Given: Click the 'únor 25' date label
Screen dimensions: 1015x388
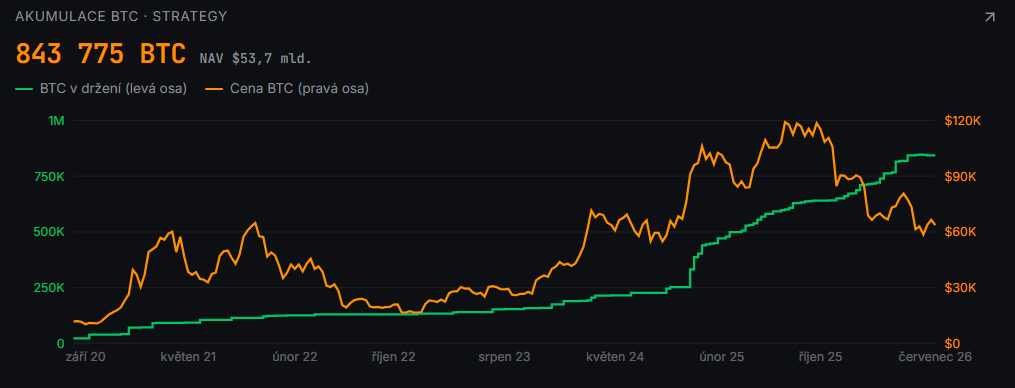Looking at the screenshot, I should (x=721, y=357).
